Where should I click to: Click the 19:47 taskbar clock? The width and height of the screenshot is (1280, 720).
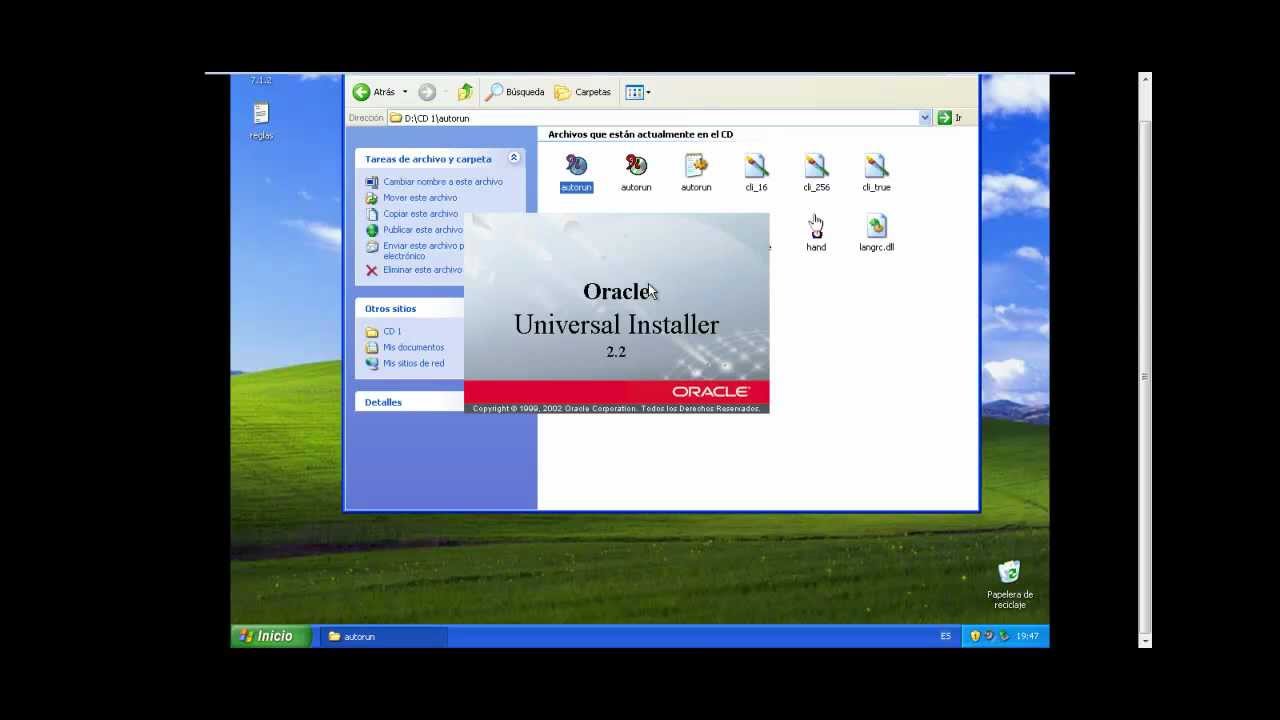pos(1027,636)
